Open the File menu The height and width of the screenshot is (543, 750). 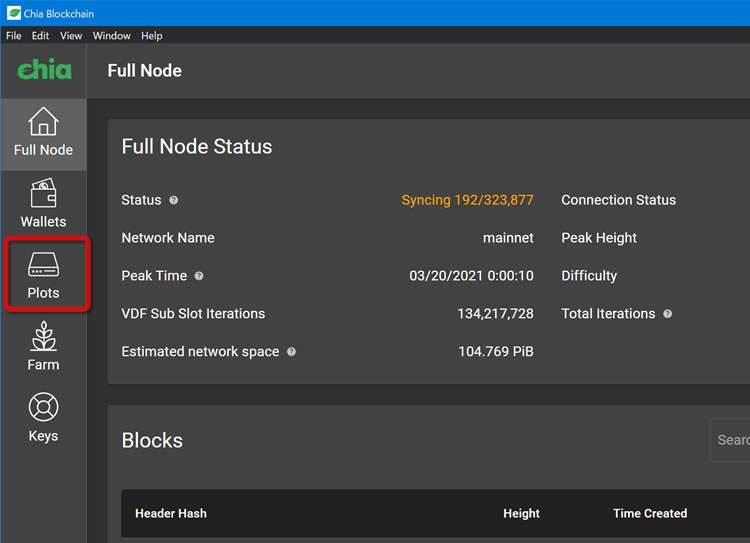[x=13, y=36]
